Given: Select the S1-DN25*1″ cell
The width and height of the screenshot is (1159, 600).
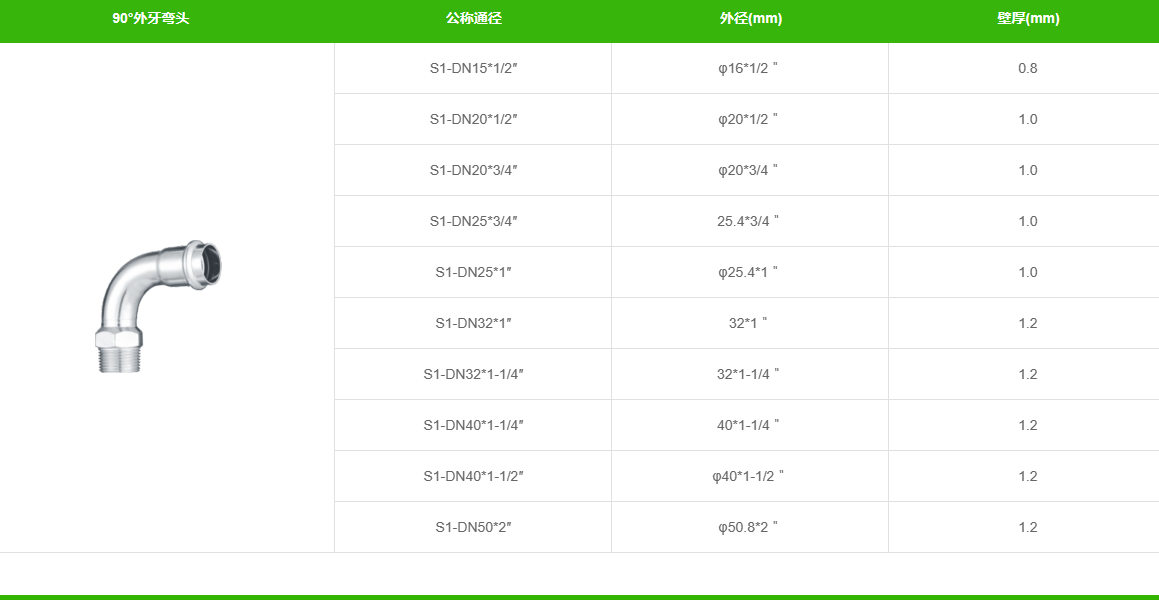Looking at the screenshot, I should tap(473, 272).
